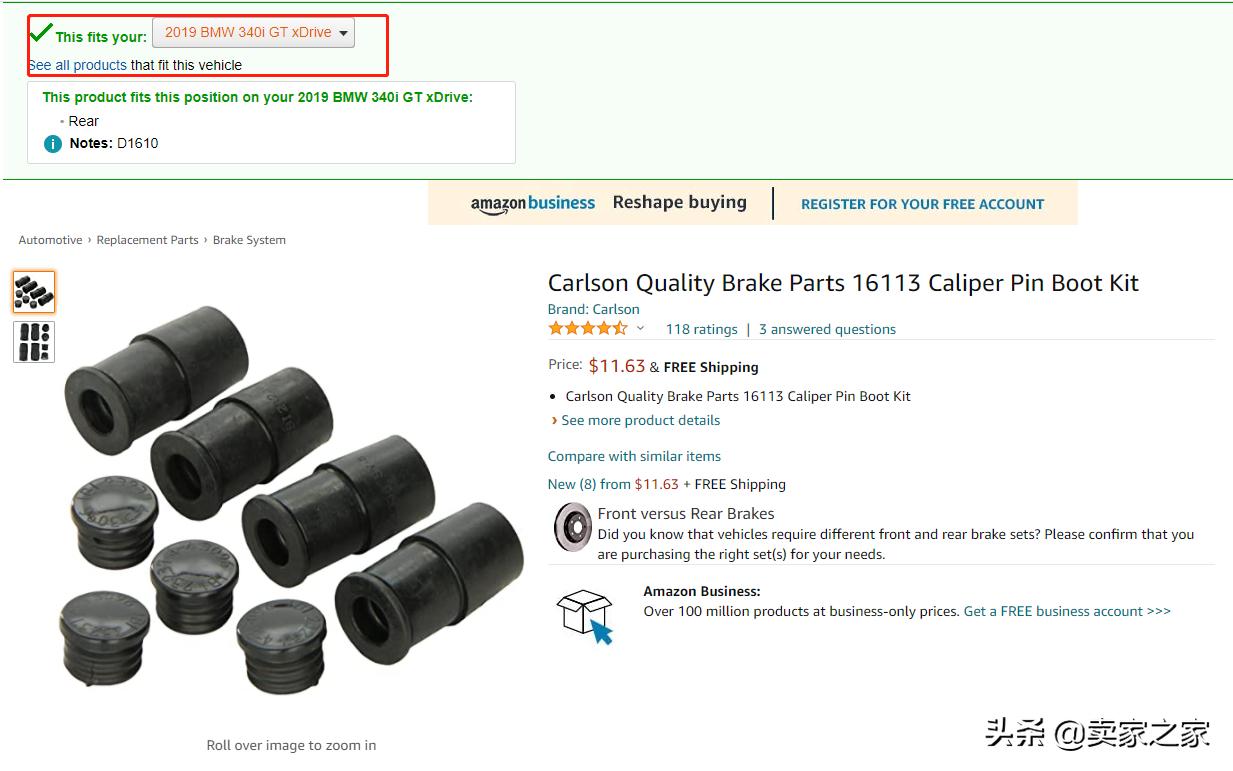Click the green fit checkmark icon

[x=41, y=31]
